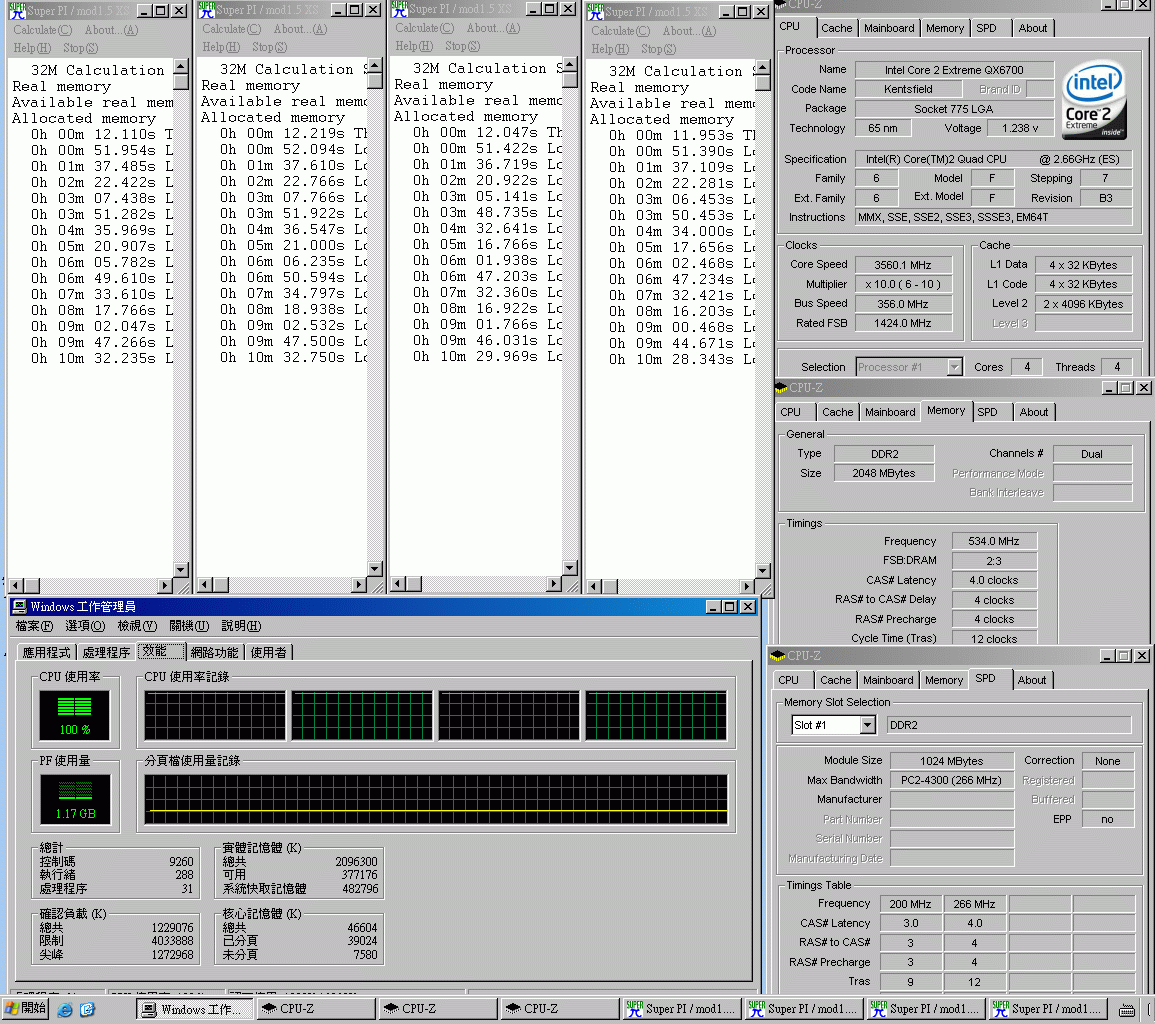
Task: Click last Super PI button on taskbar
Action: click(x=1049, y=1009)
